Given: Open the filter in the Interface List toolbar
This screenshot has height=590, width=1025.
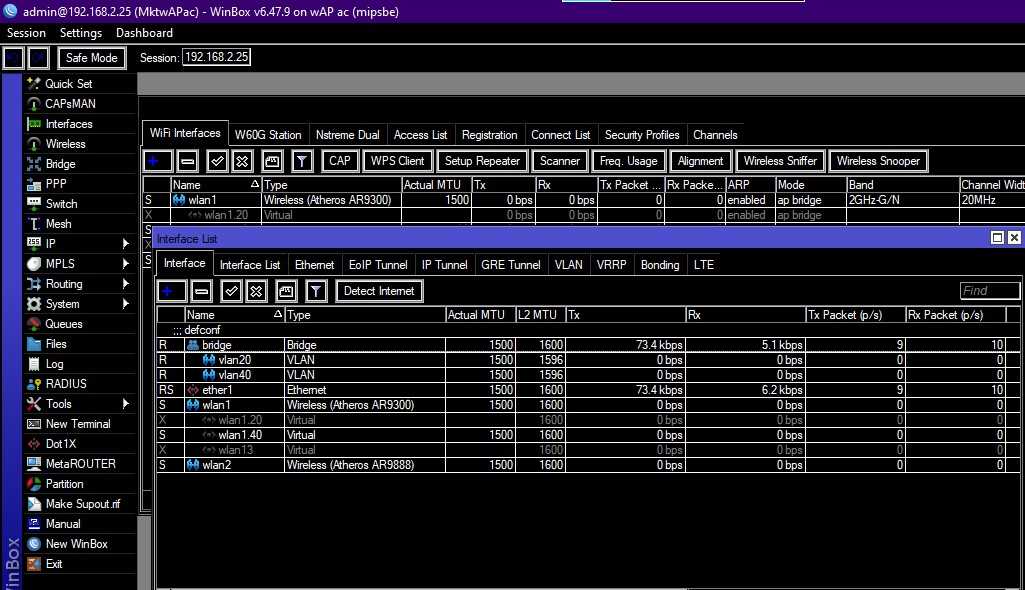Looking at the screenshot, I should tap(316, 291).
